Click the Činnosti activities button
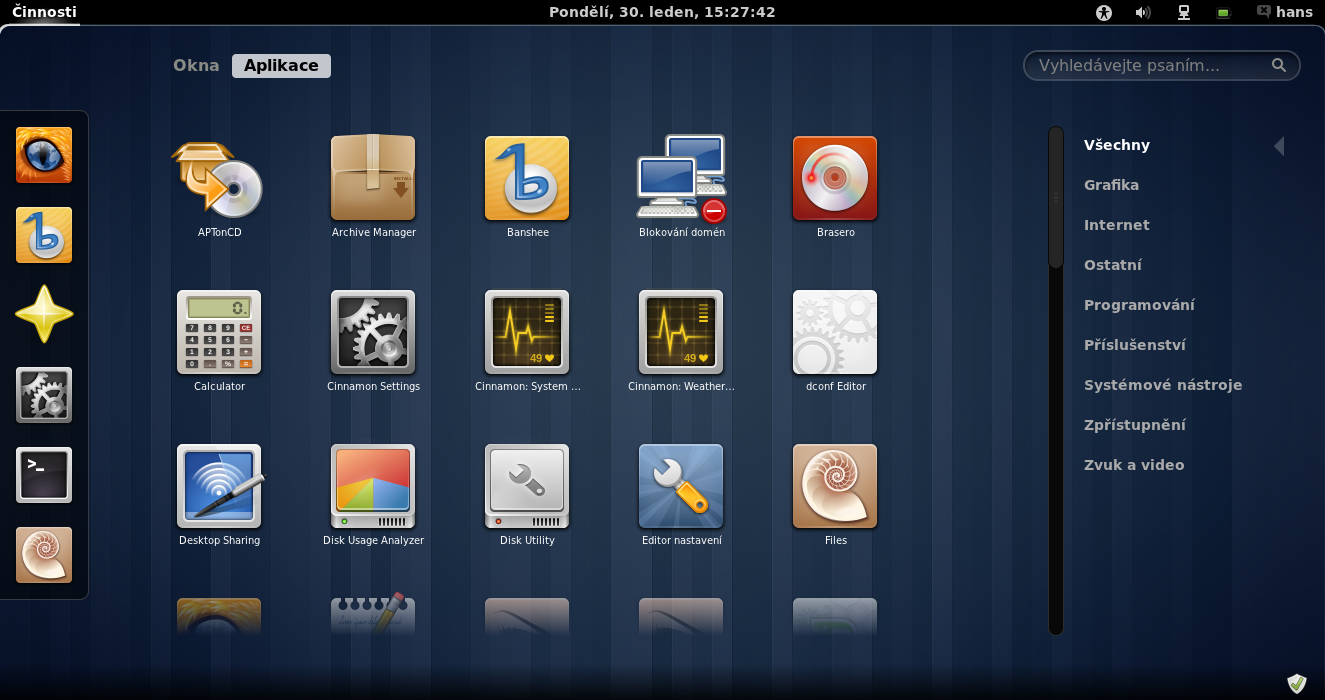 tap(44, 12)
